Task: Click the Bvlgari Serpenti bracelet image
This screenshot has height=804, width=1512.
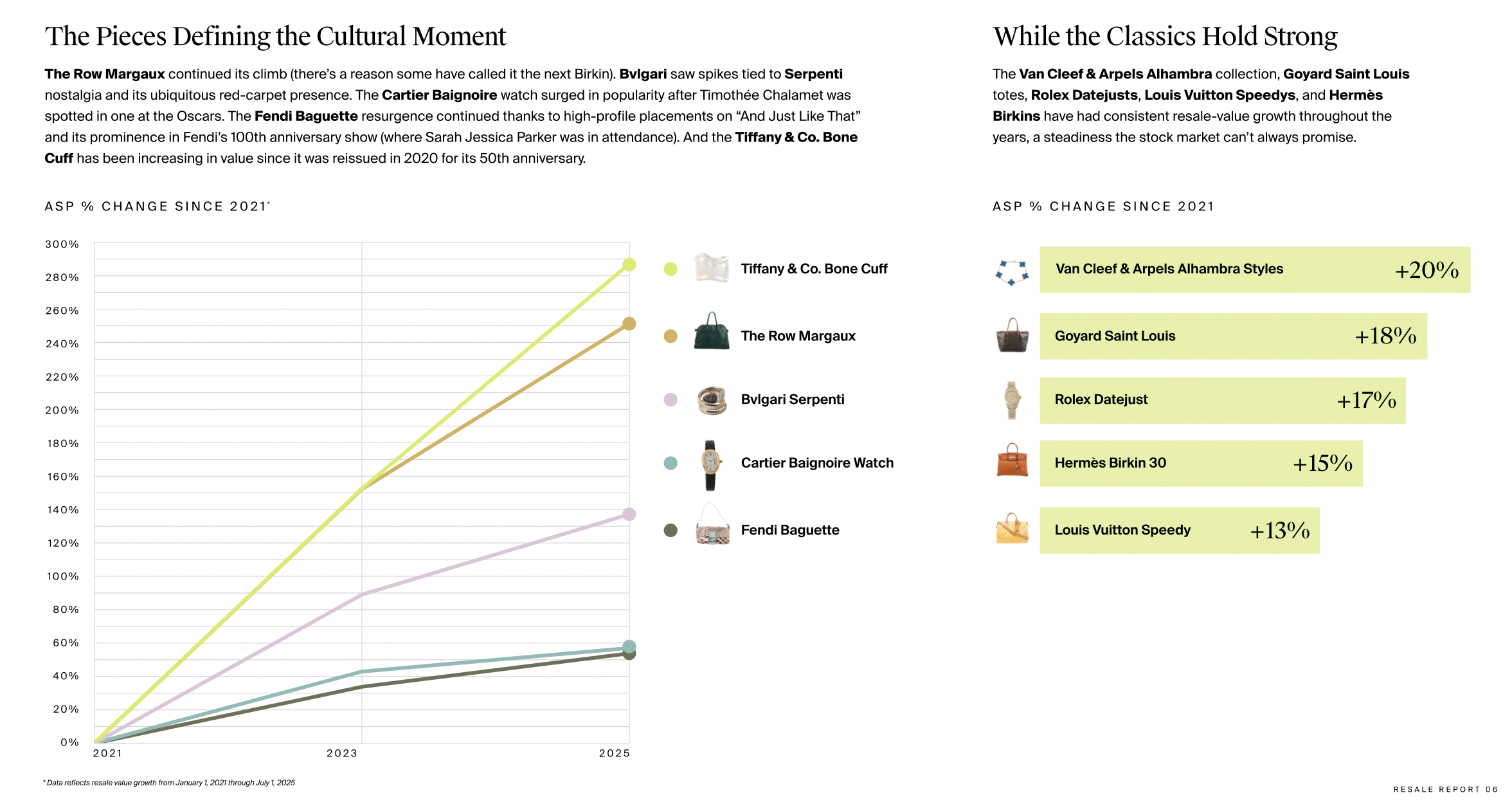Action: tap(712, 400)
